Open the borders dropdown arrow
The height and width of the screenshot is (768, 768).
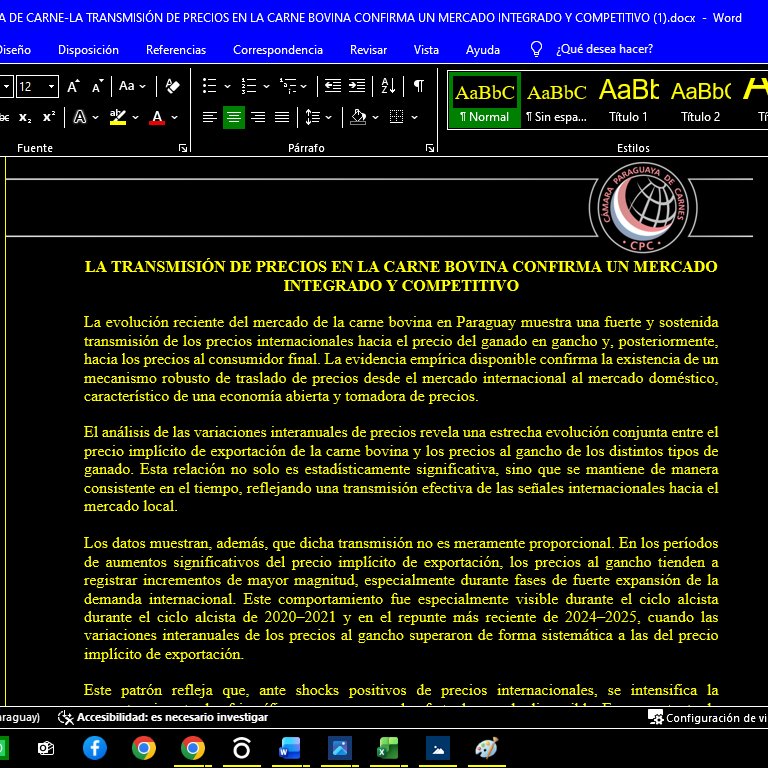point(414,118)
